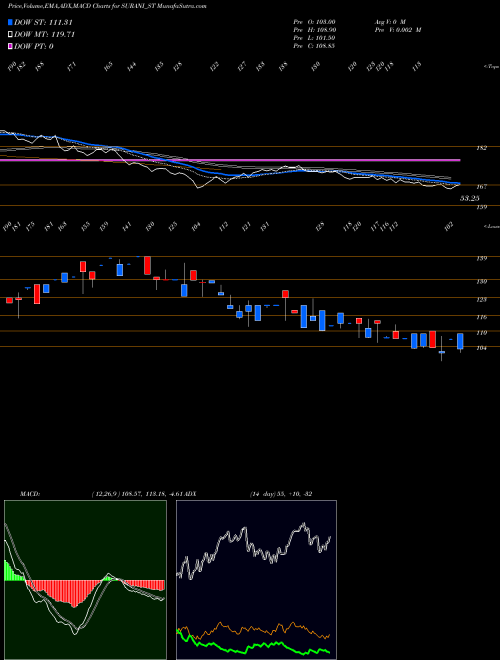The image size is (500, 660).
Task: Click the MACD (12,26,9) parameter values
Action: pos(137,494)
